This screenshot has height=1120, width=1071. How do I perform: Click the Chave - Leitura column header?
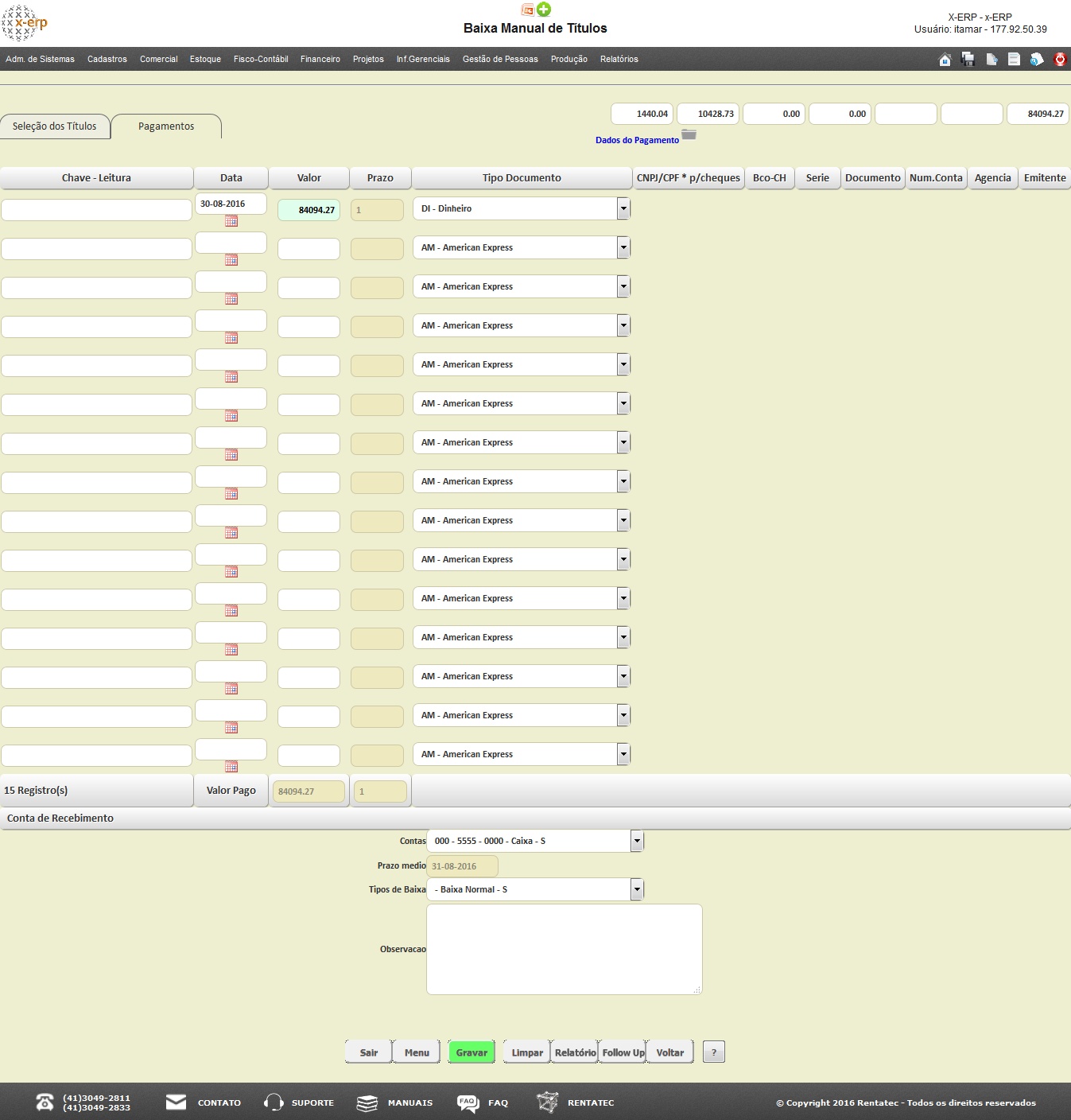pos(96,177)
